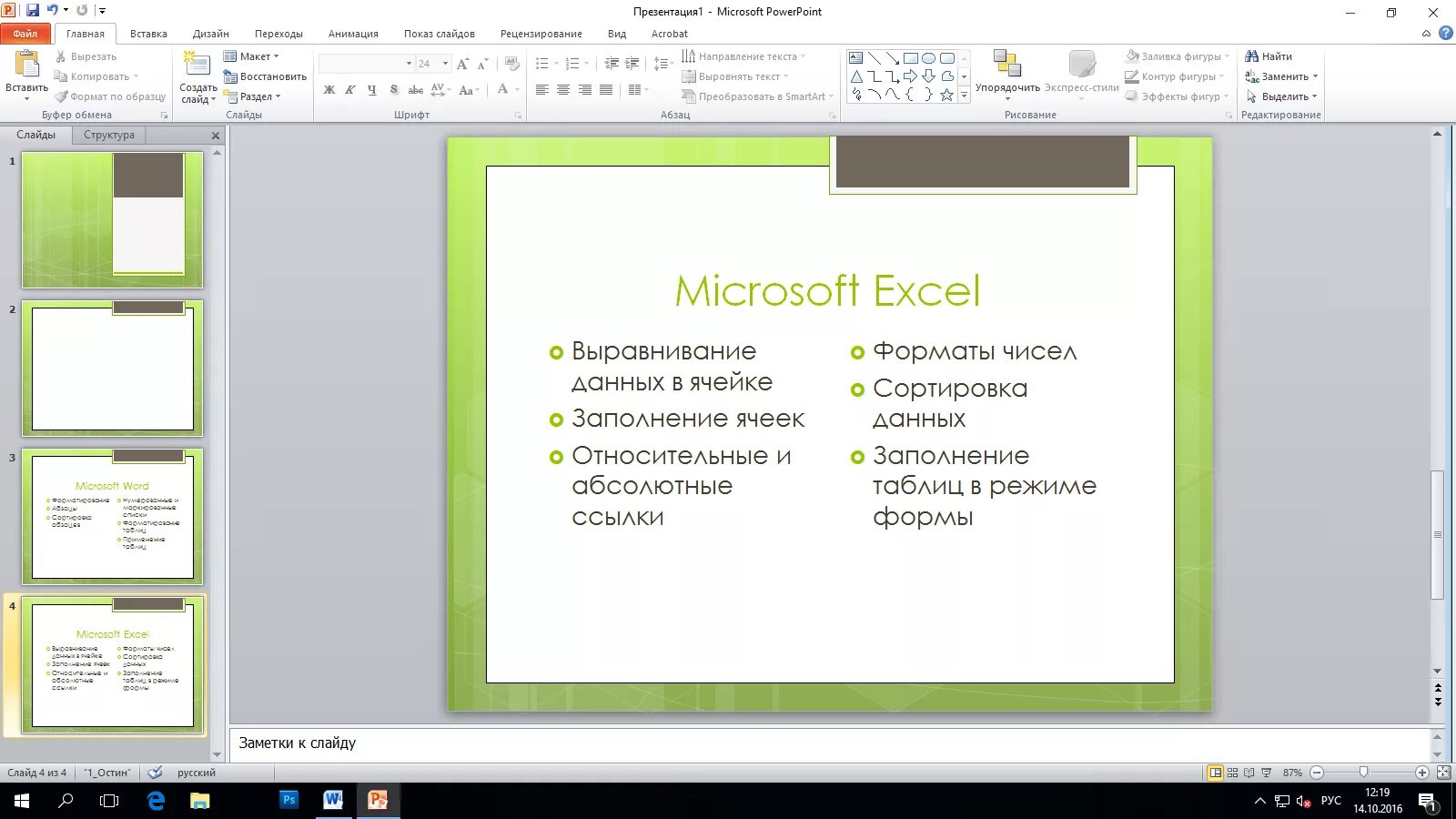Switch to the Дизайн ribbon tab
The image size is (1456, 819).
[x=211, y=34]
